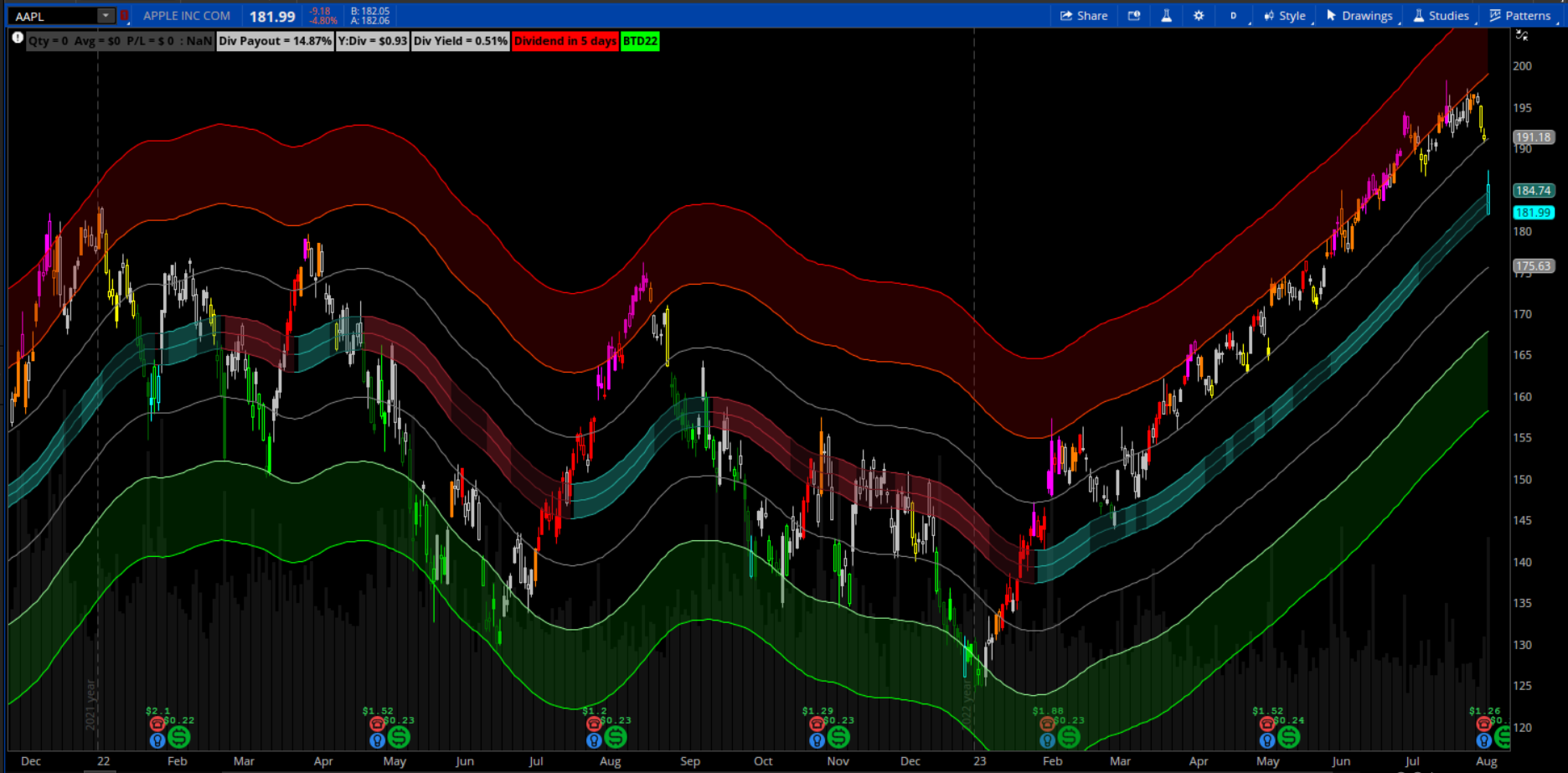Click the flask Edit Studies icon
Viewport: 1568px width, 773px height.
[1166, 16]
